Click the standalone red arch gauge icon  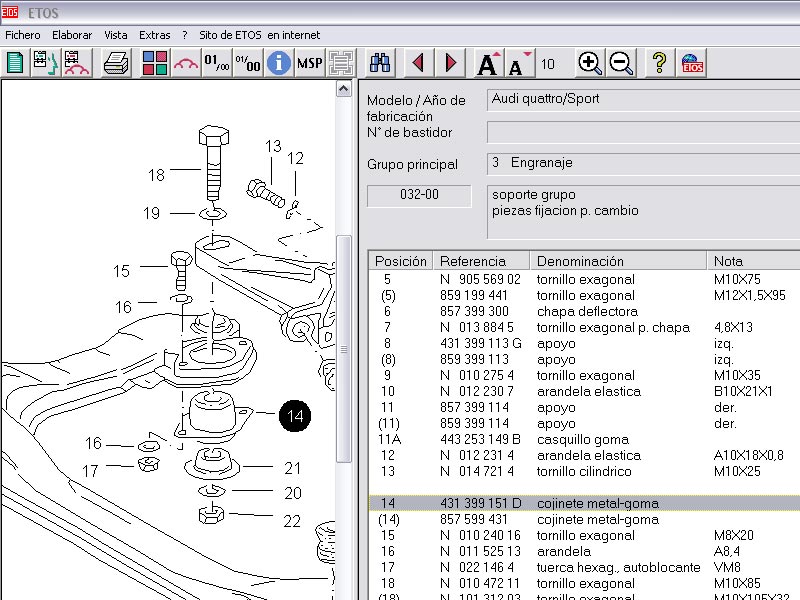pyautogui.click(x=186, y=63)
